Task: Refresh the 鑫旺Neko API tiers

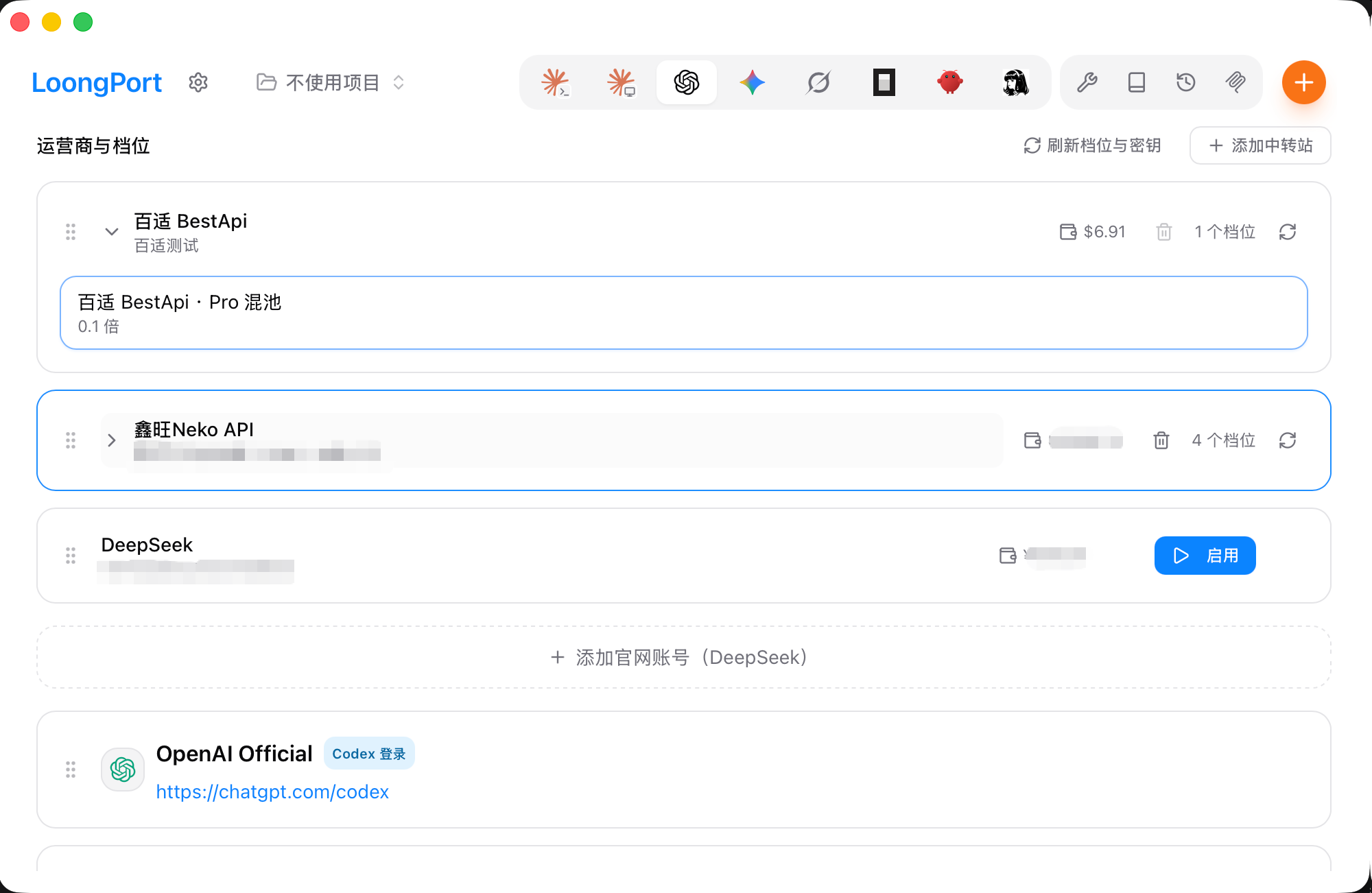Action: click(1288, 440)
